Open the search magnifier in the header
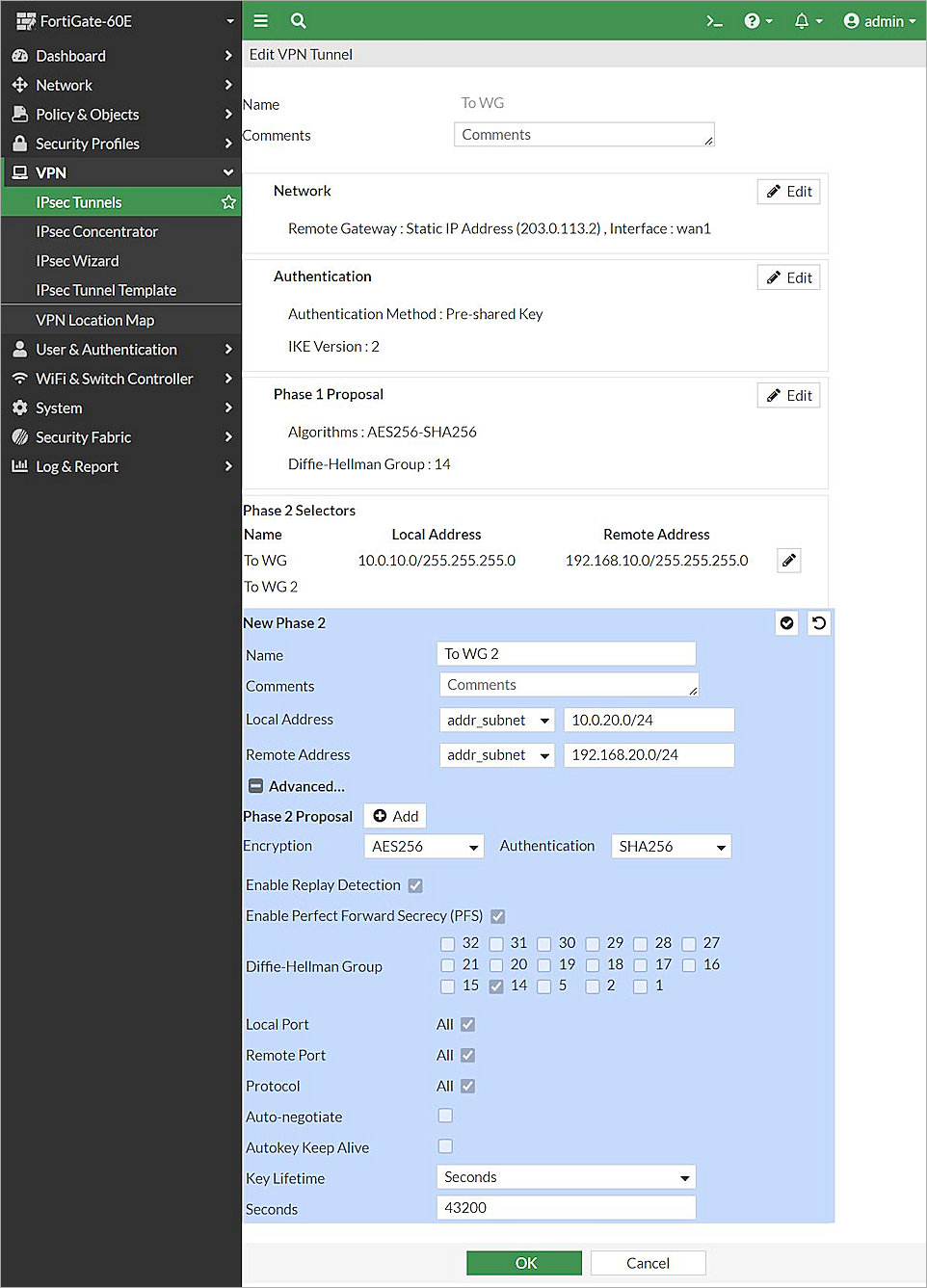927x1288 pixels. coord(298,20)
